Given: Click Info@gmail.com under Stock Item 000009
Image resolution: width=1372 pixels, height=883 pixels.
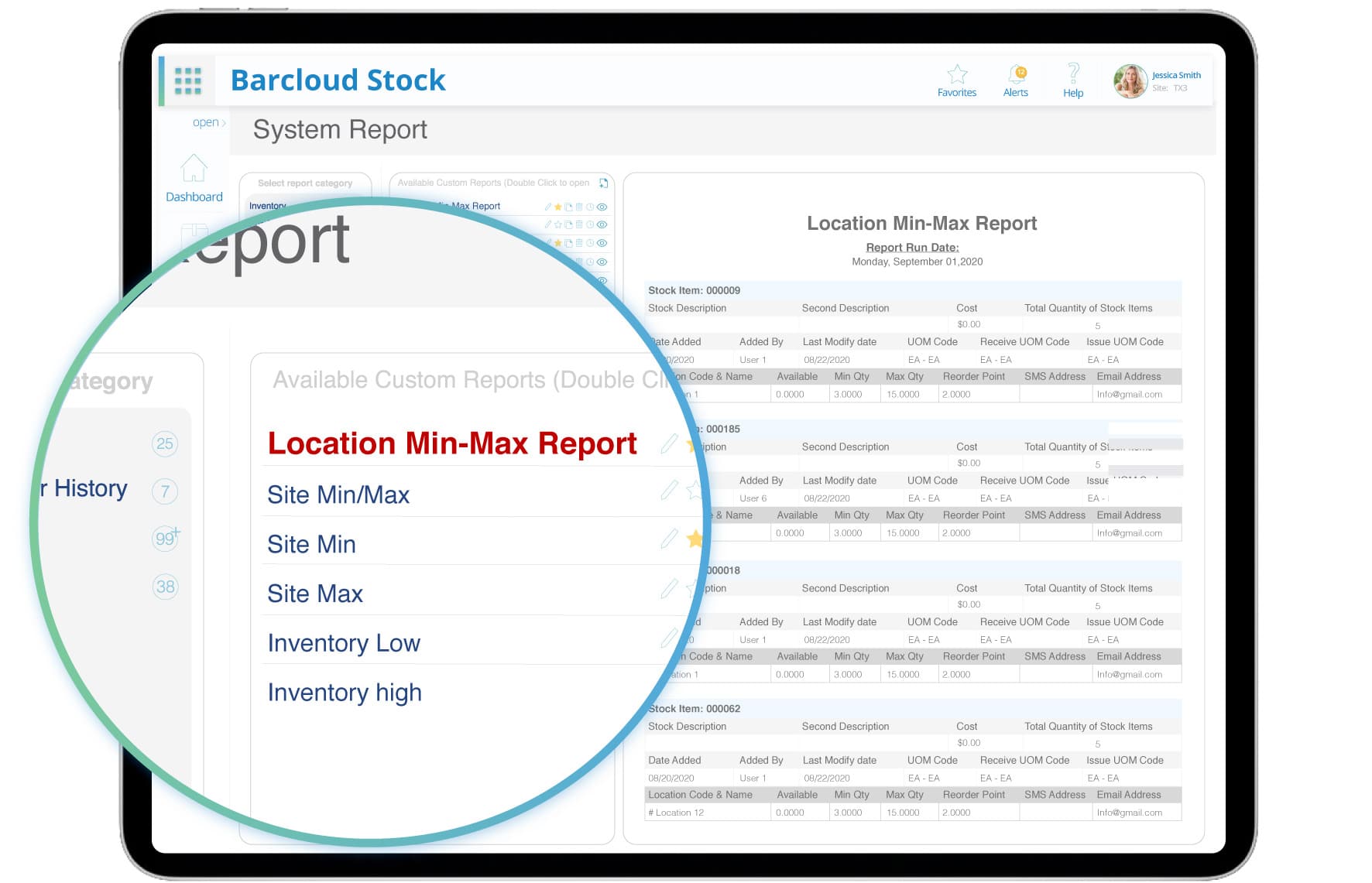Looking at the screenshot, I should tap(1129, 394).
